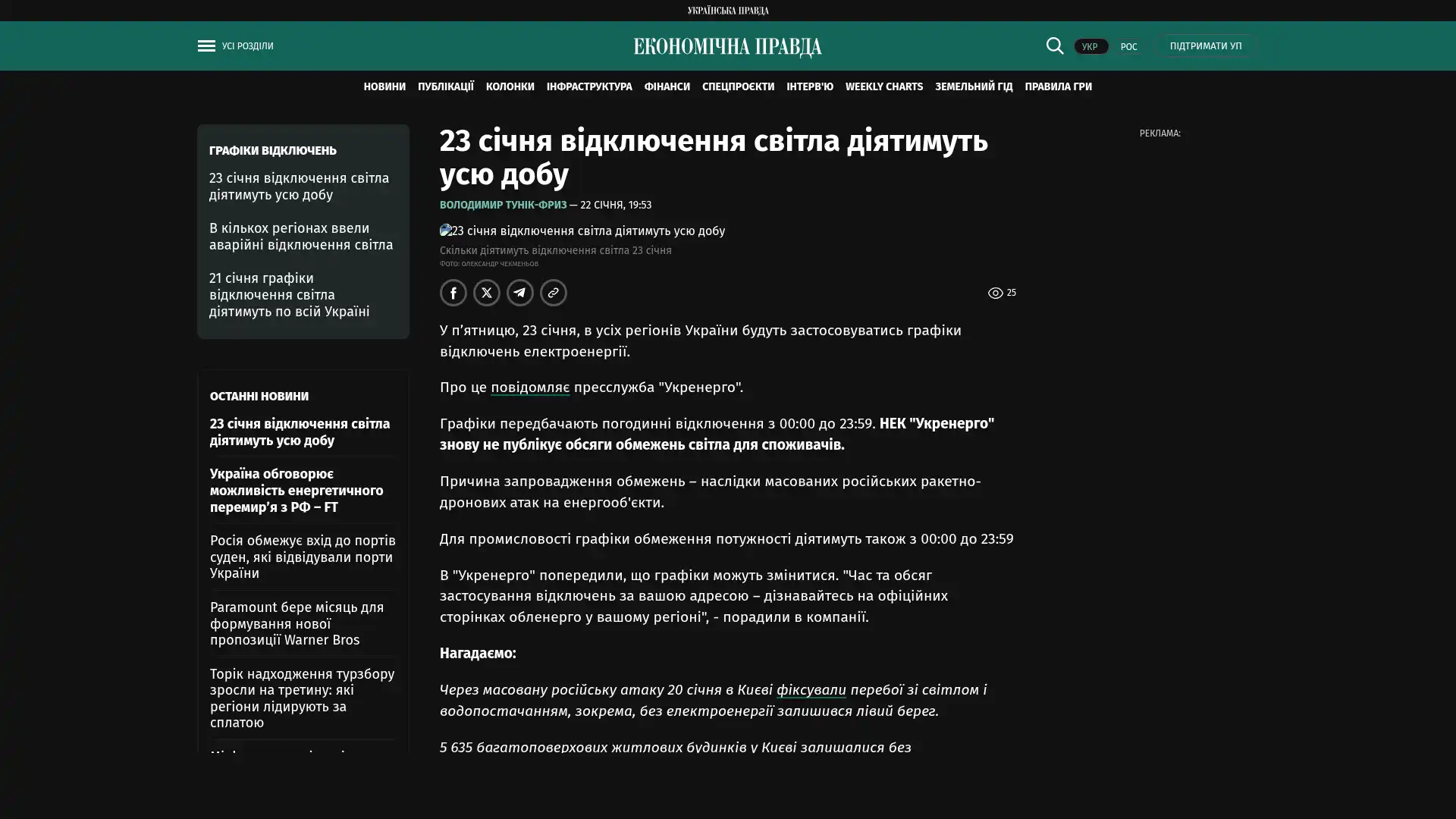1456x819 pixels.
Task: Open the Правила гри section
Action: coord(1059,86)
